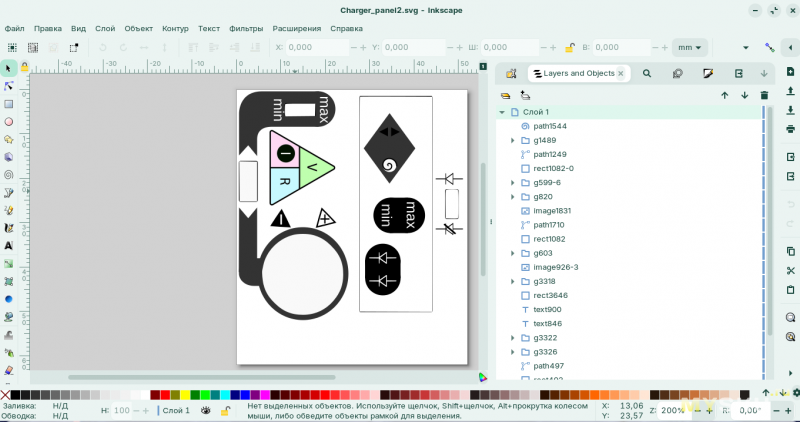Close the Layers and Objects tab

[x=621, y=73]
